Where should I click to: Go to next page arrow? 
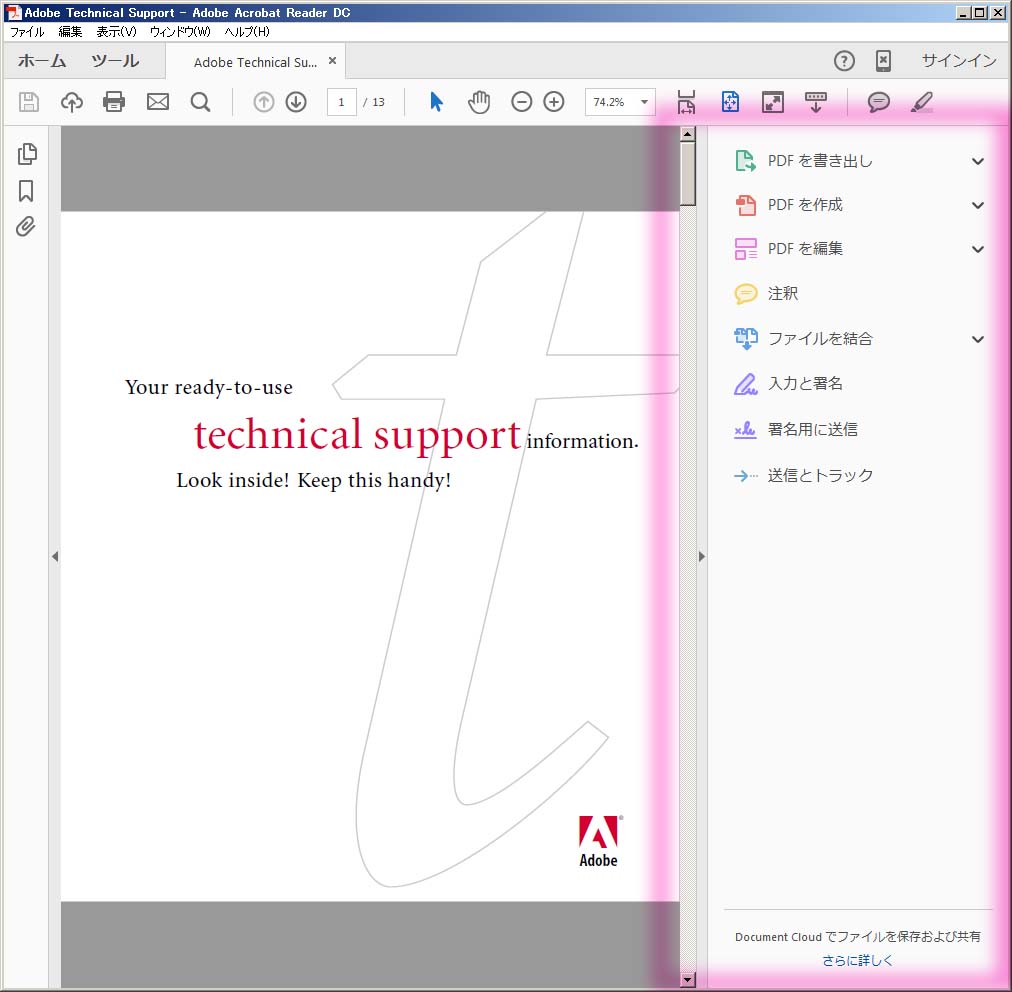[296, 102]
